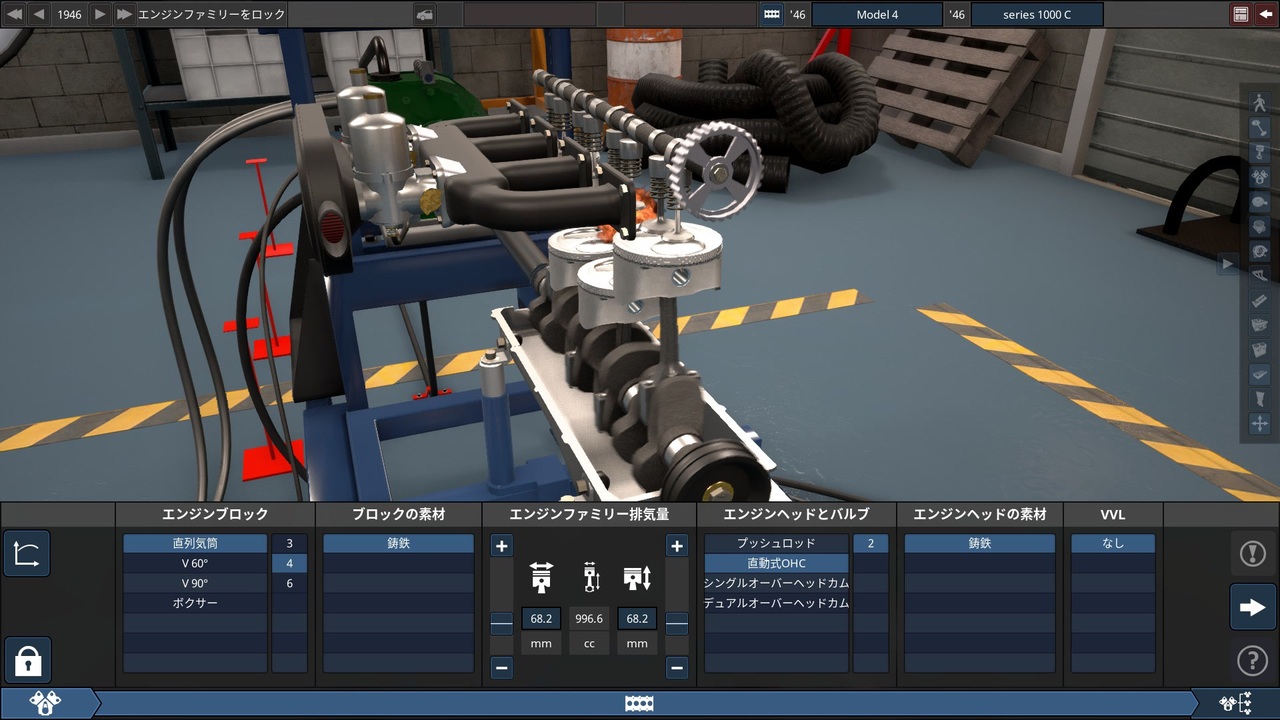Select V 60° engine block option
This screenshot has width=1280, height=720.
tap(195, 563)
